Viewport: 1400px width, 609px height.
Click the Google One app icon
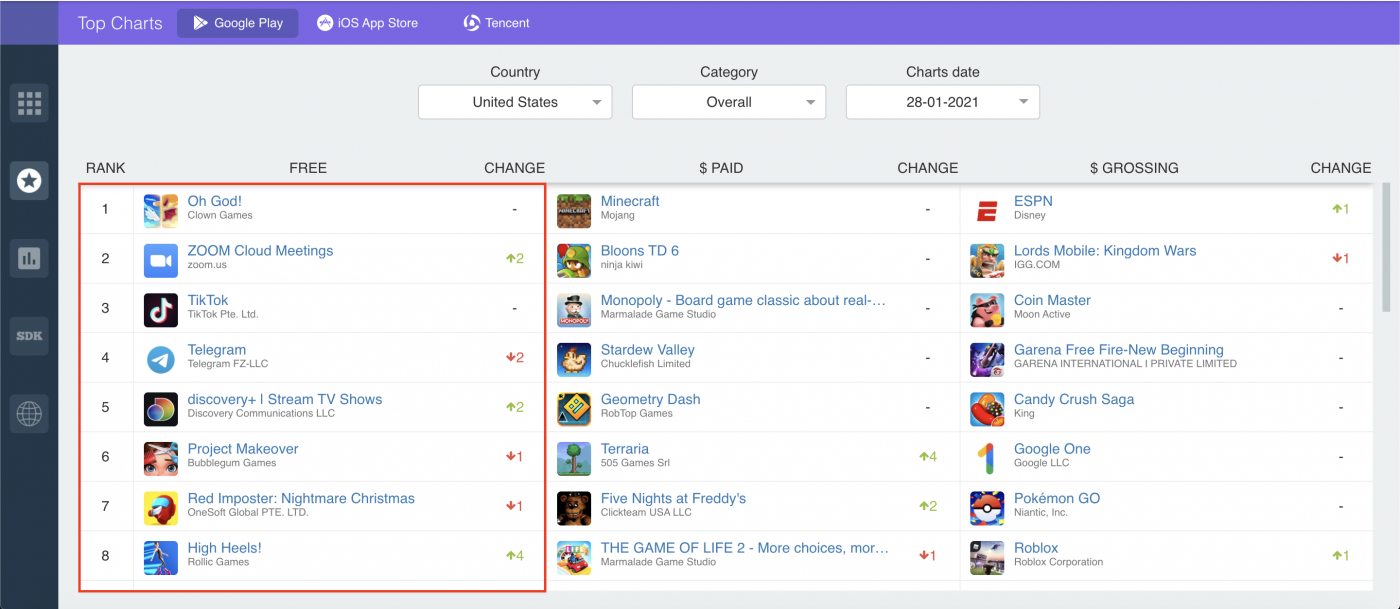(987, 458)
